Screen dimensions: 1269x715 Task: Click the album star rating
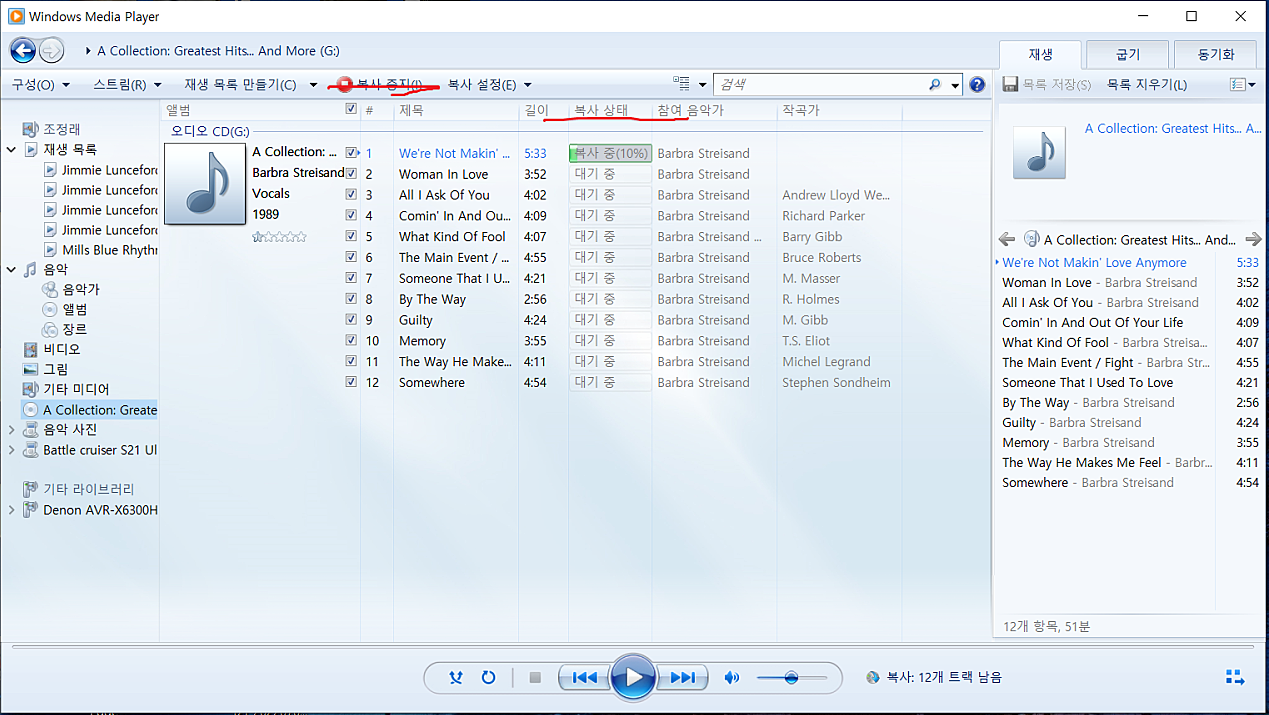tap(279, 237)
